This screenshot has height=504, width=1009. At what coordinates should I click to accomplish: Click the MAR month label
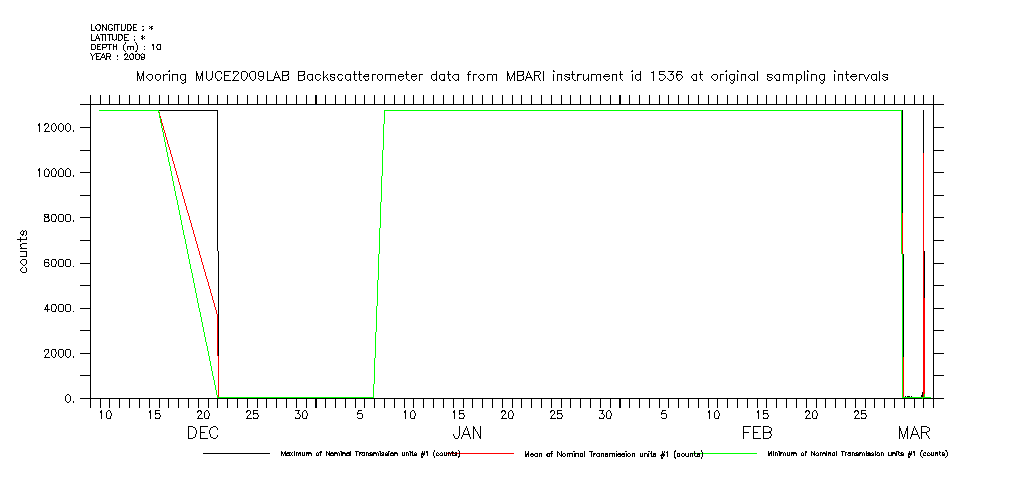pyautogui.click(x=915, y=434)
